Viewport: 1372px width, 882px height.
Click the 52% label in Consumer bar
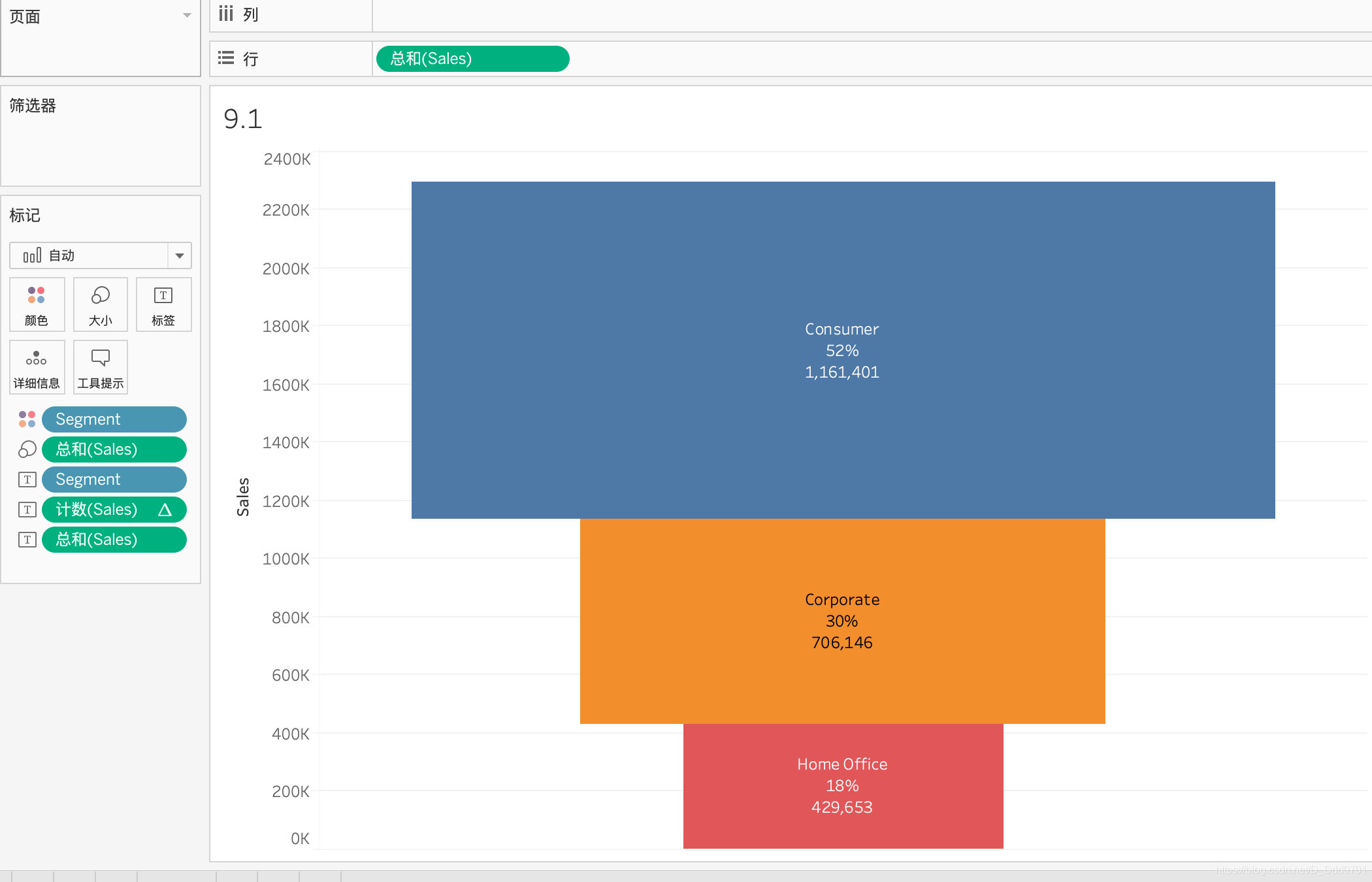(842, 351)
